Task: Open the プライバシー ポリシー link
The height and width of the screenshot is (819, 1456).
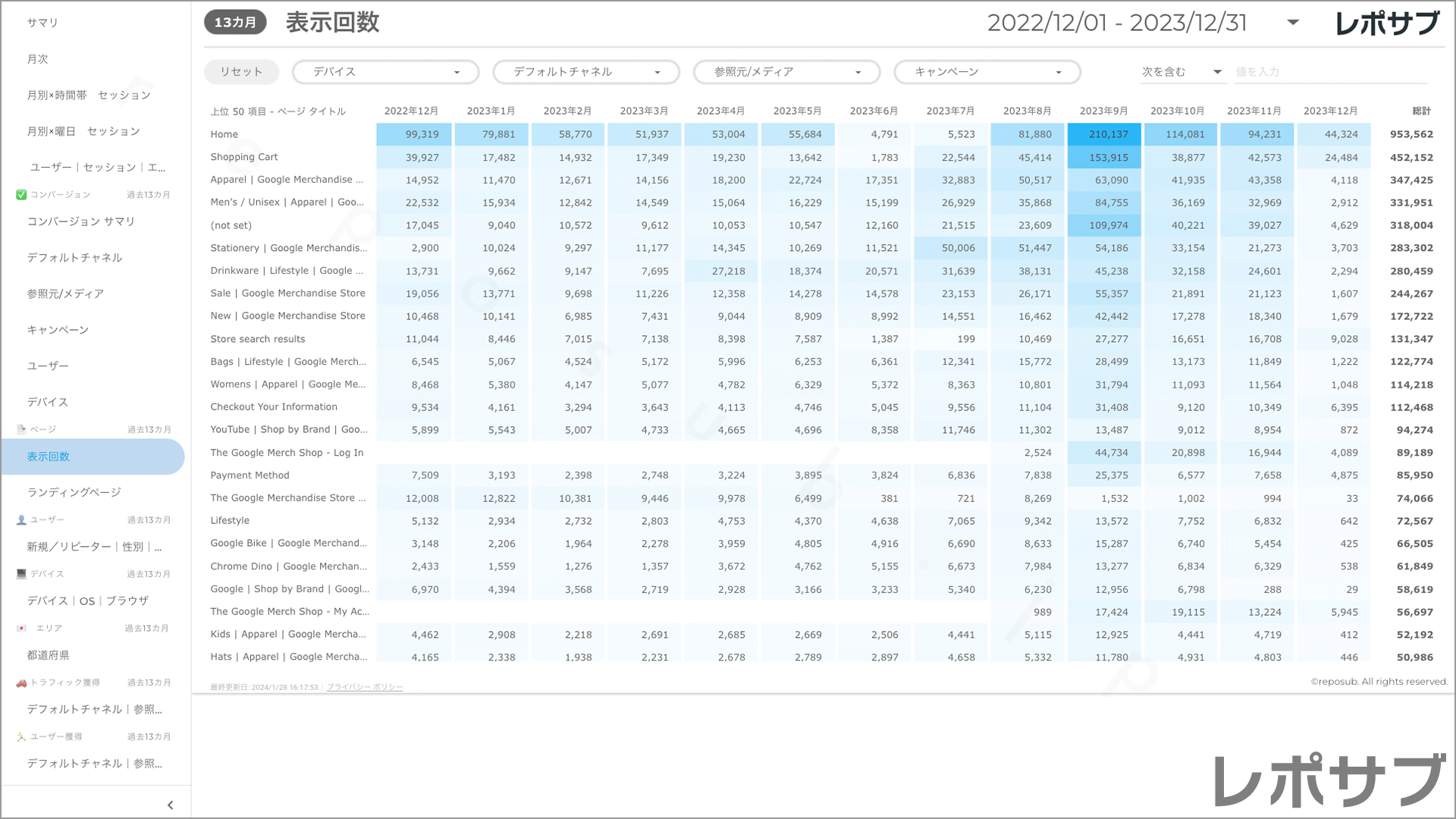Action: (365, 687)
